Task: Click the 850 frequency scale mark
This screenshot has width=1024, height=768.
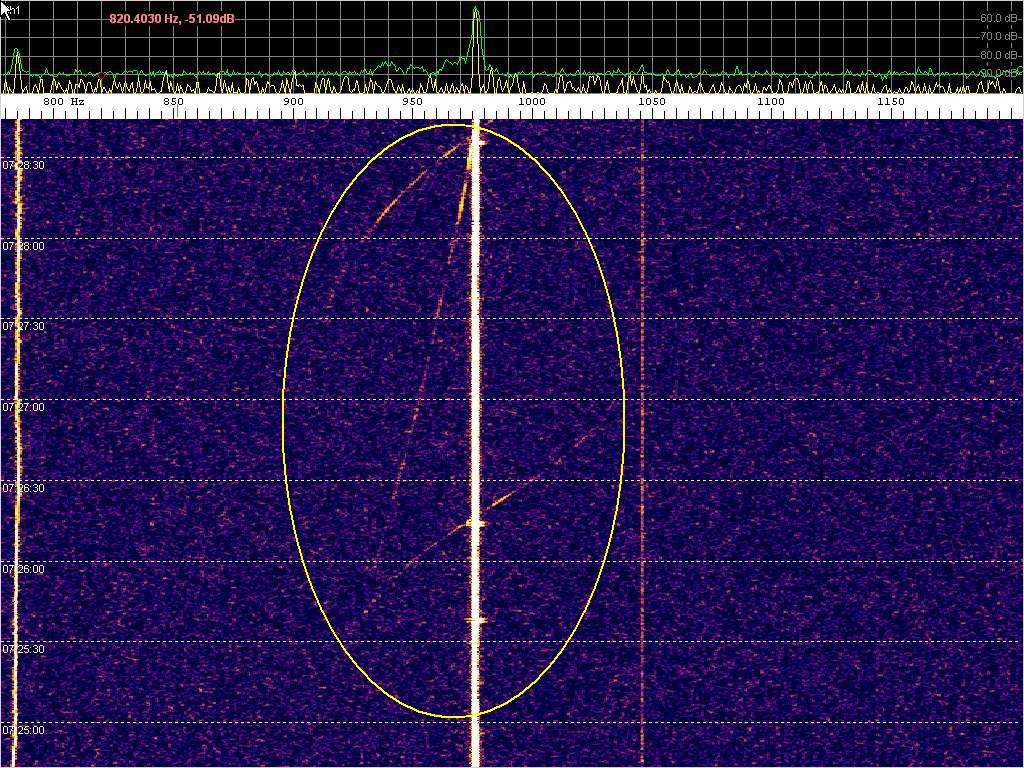Action: coord(173,102)
